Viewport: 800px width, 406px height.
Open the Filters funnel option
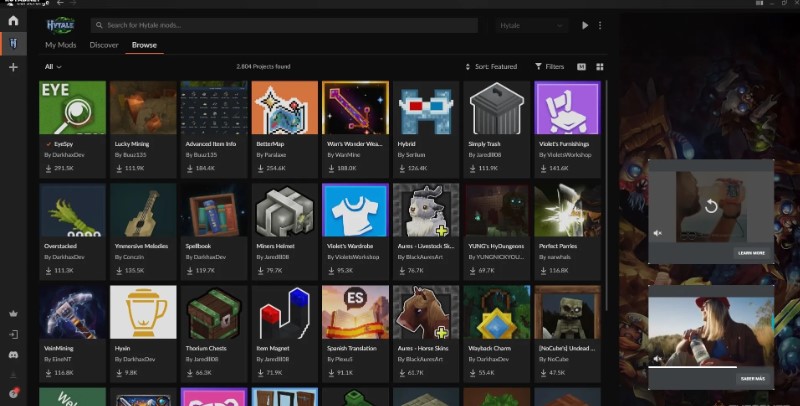pyautogui.click(x=549, y=66)
